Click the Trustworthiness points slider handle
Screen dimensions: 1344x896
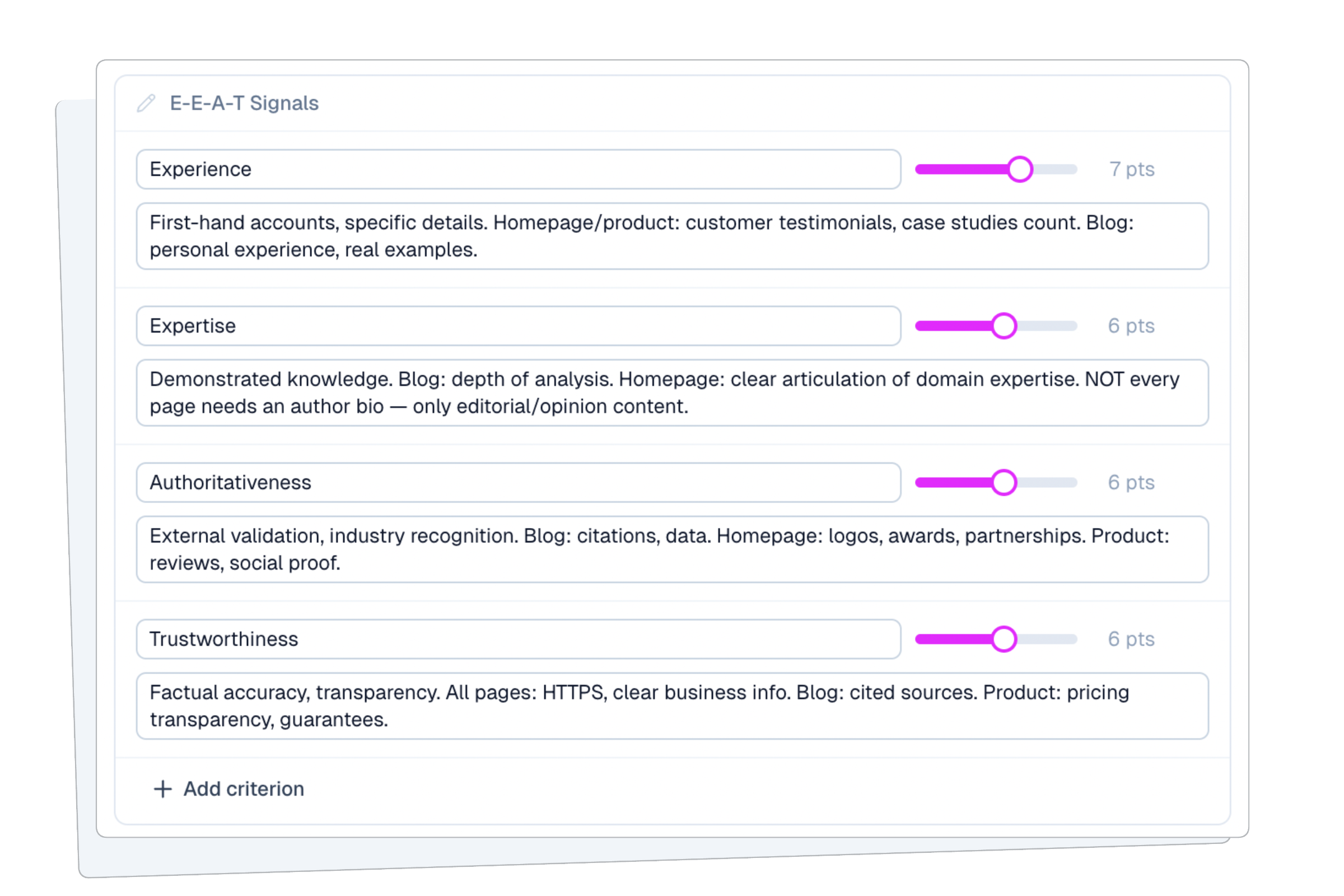[1004, 640]
